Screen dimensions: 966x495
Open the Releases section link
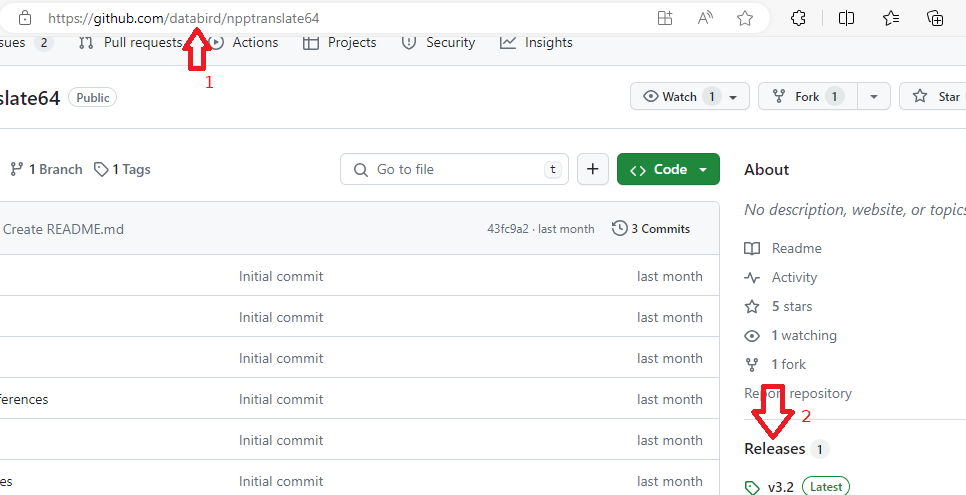(x=774, y=449)
